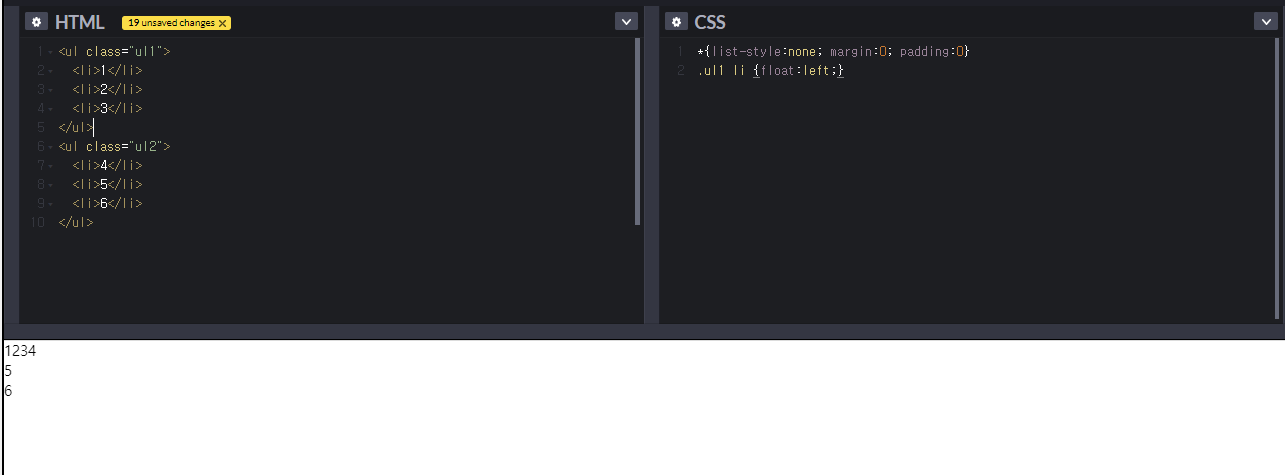Click the 19 unsaved changes label
Screen dimensions: 1285x475
170,23
